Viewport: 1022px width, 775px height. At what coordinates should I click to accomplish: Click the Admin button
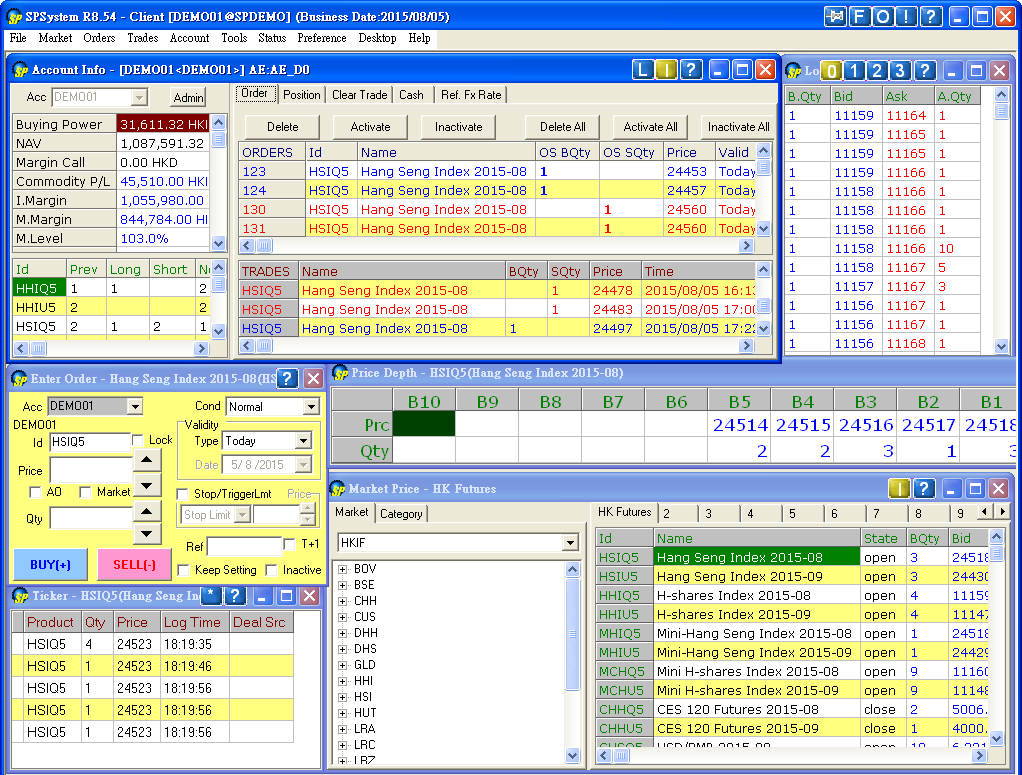[188, 97]
